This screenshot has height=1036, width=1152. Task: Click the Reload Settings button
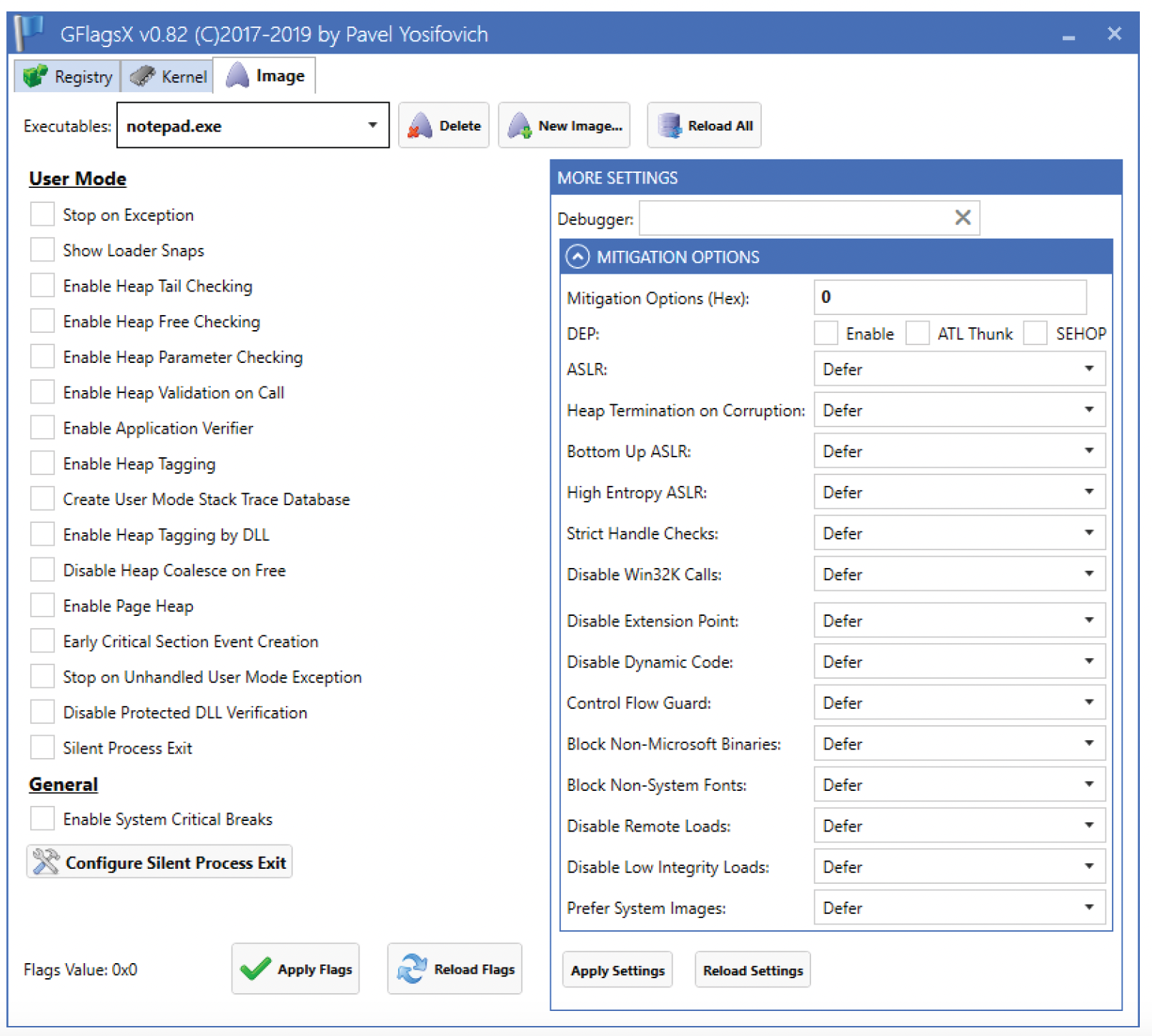(x=753, y=970)
